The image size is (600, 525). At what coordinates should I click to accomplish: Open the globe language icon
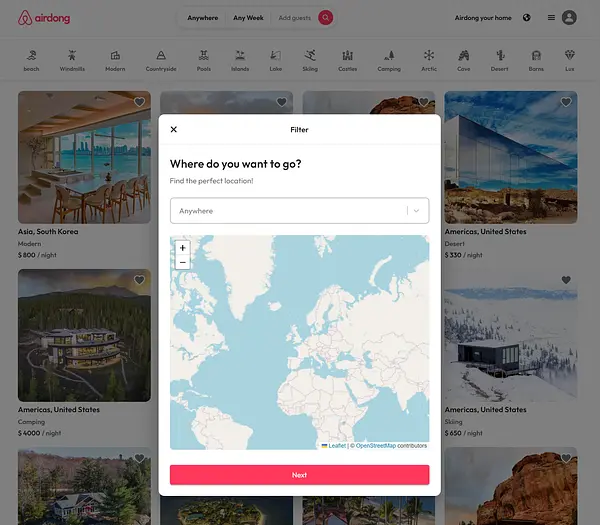point(527,18)
